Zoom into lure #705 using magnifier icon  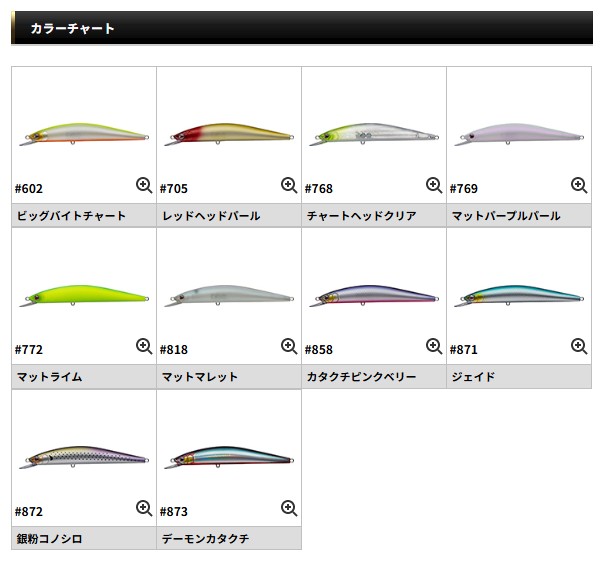click(289, 185)
